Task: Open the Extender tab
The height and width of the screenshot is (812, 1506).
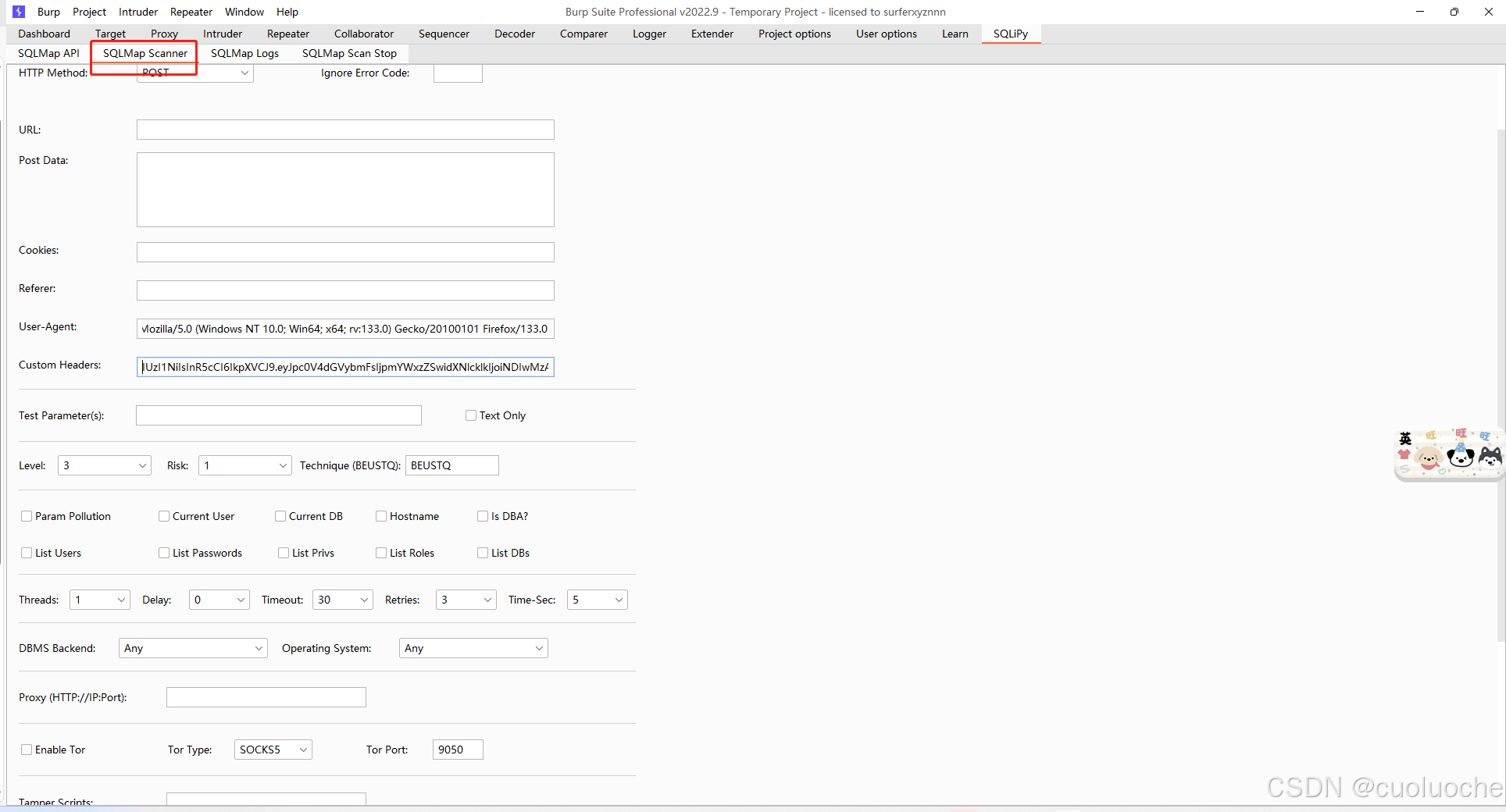Action: click(712, 34)
